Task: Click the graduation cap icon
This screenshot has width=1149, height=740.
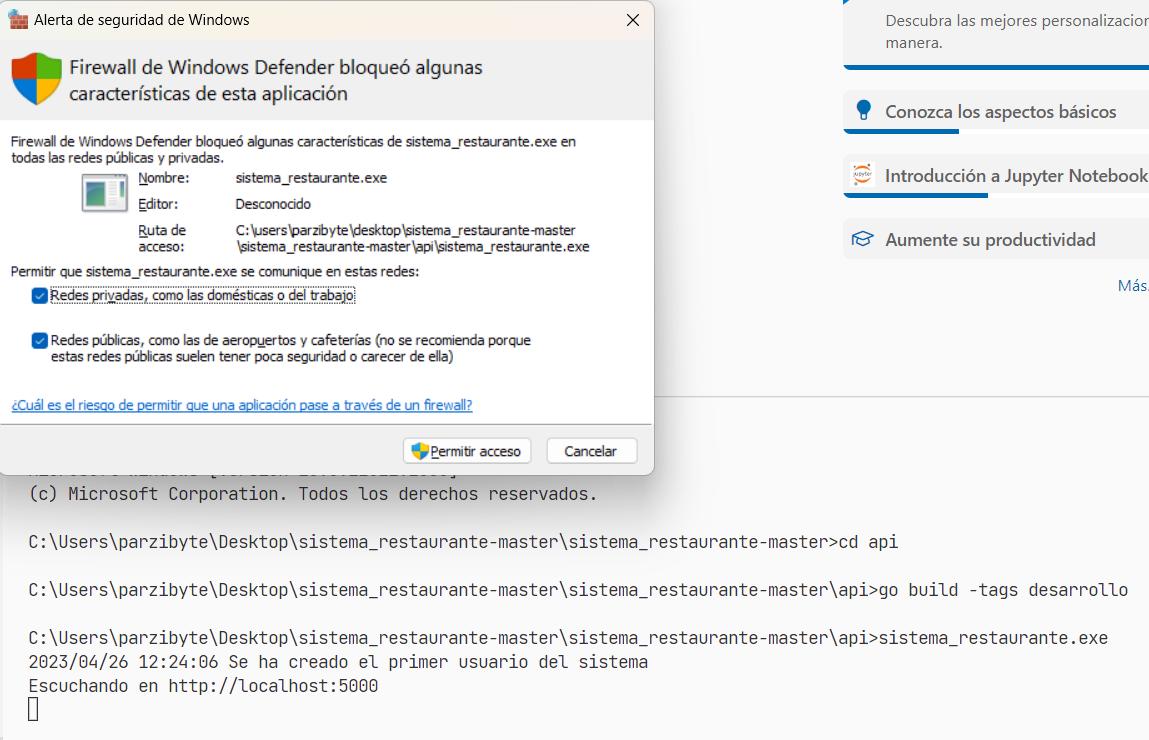Action: point(862,239)
